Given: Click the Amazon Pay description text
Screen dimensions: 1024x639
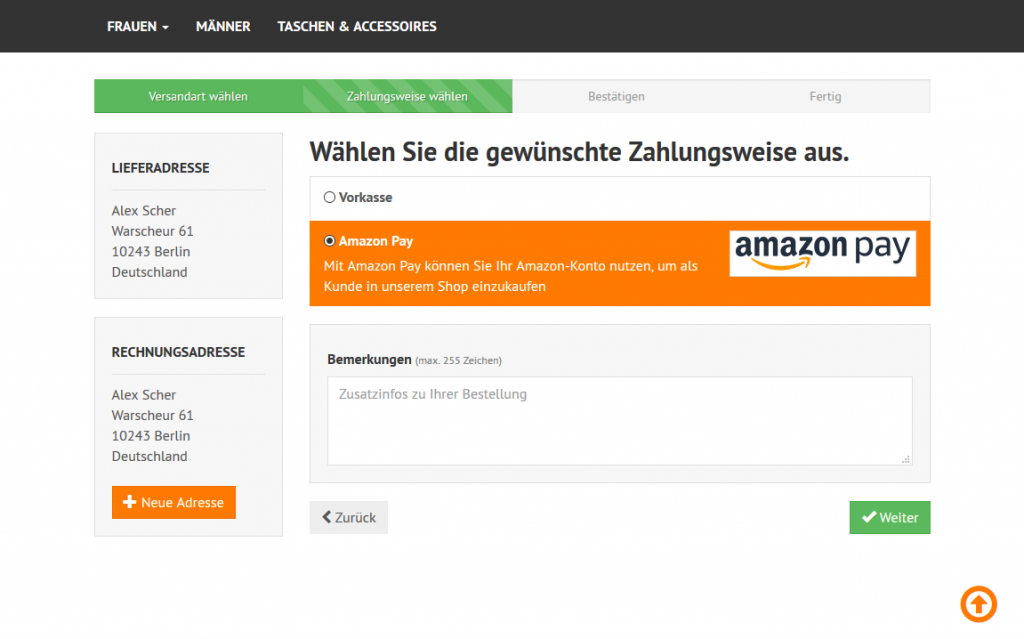Looking at the screenshot, I should 510,277.
